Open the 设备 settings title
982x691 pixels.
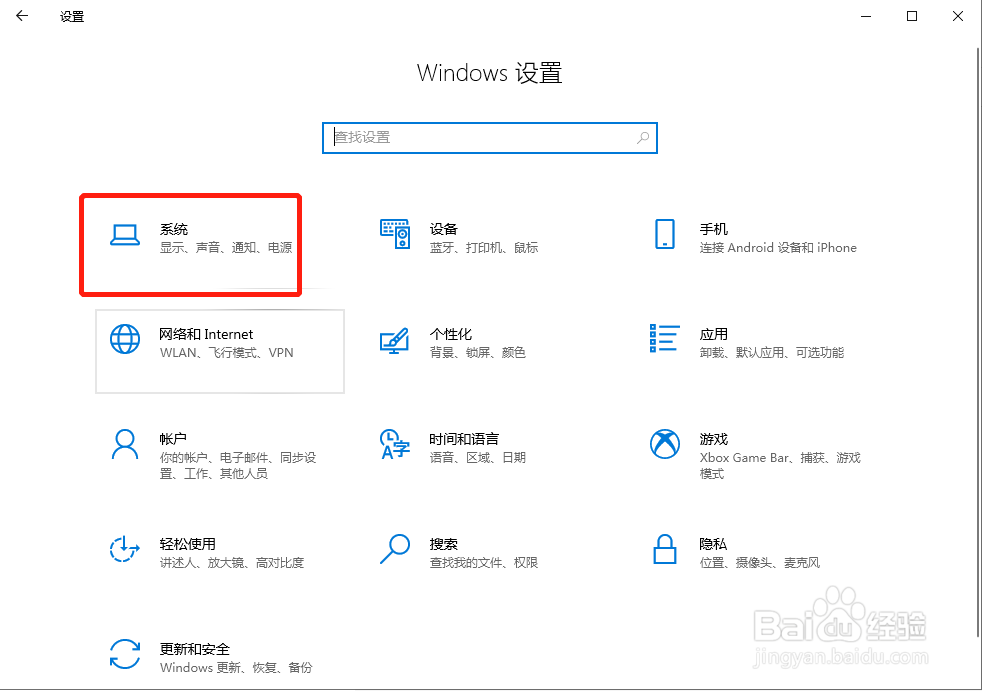[x=443, y=229]
